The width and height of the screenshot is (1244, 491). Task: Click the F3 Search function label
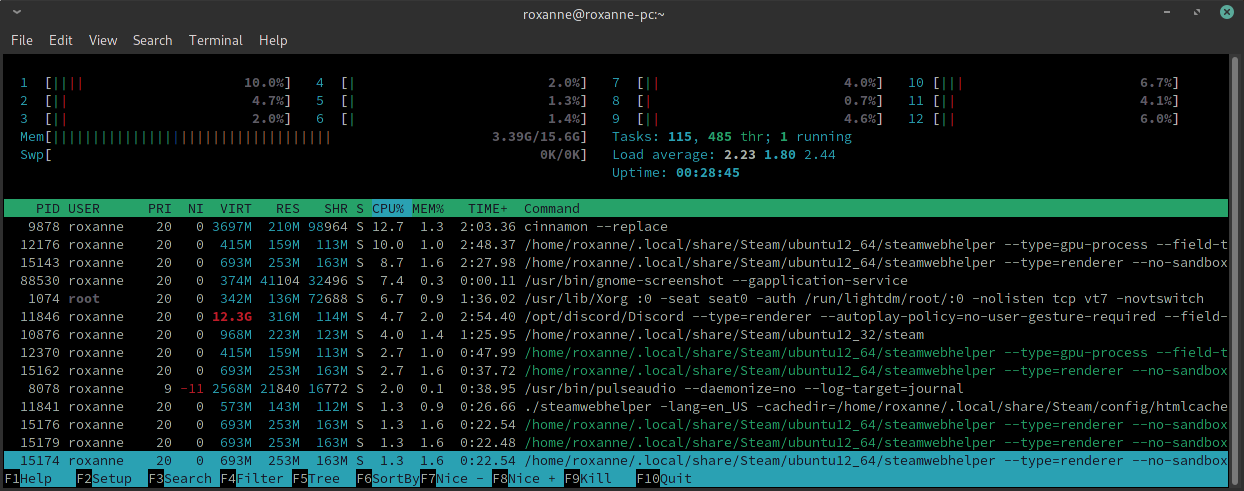coord(180,479)
